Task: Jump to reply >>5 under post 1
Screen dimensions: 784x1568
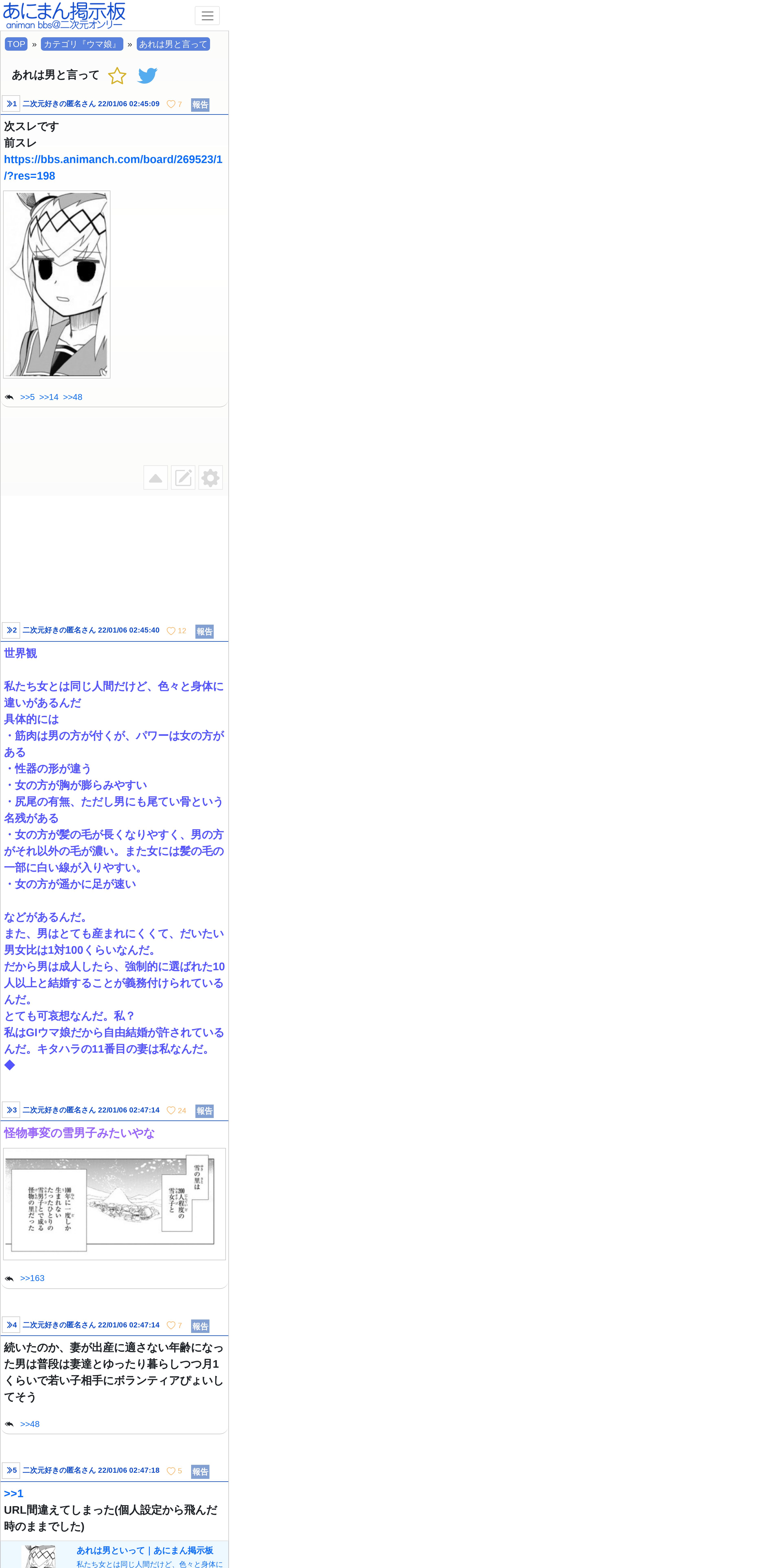Action: point(27,397)
